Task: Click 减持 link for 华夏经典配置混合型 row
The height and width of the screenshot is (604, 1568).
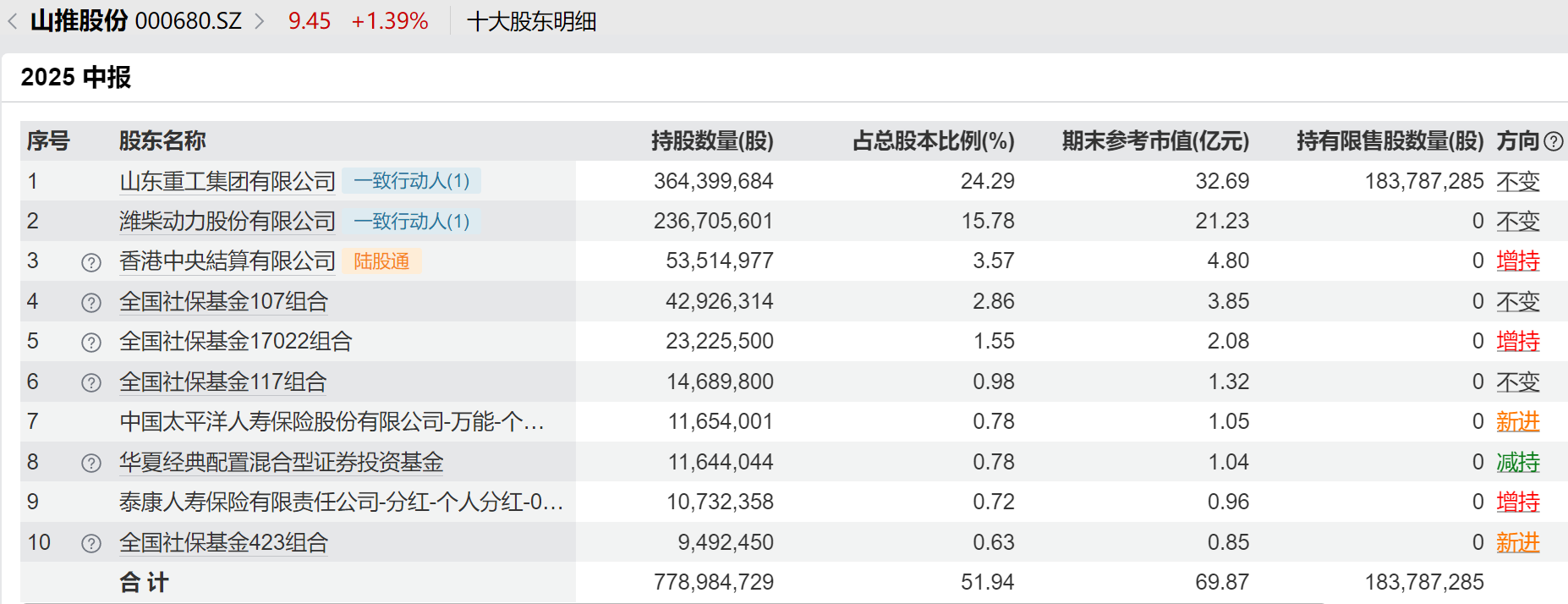Action: [1518, 462]
